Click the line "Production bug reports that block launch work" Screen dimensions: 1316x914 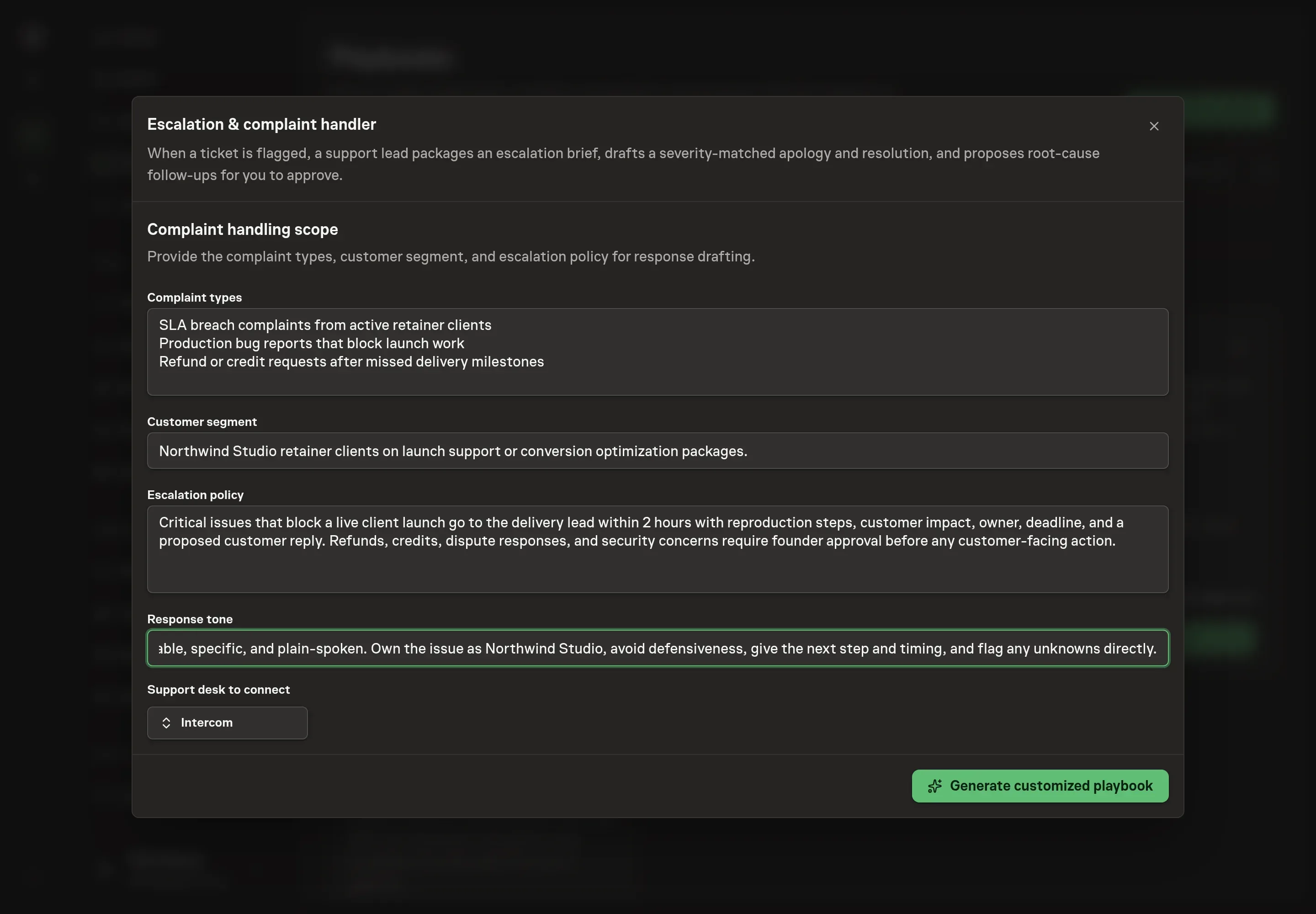tap(311, 343)
